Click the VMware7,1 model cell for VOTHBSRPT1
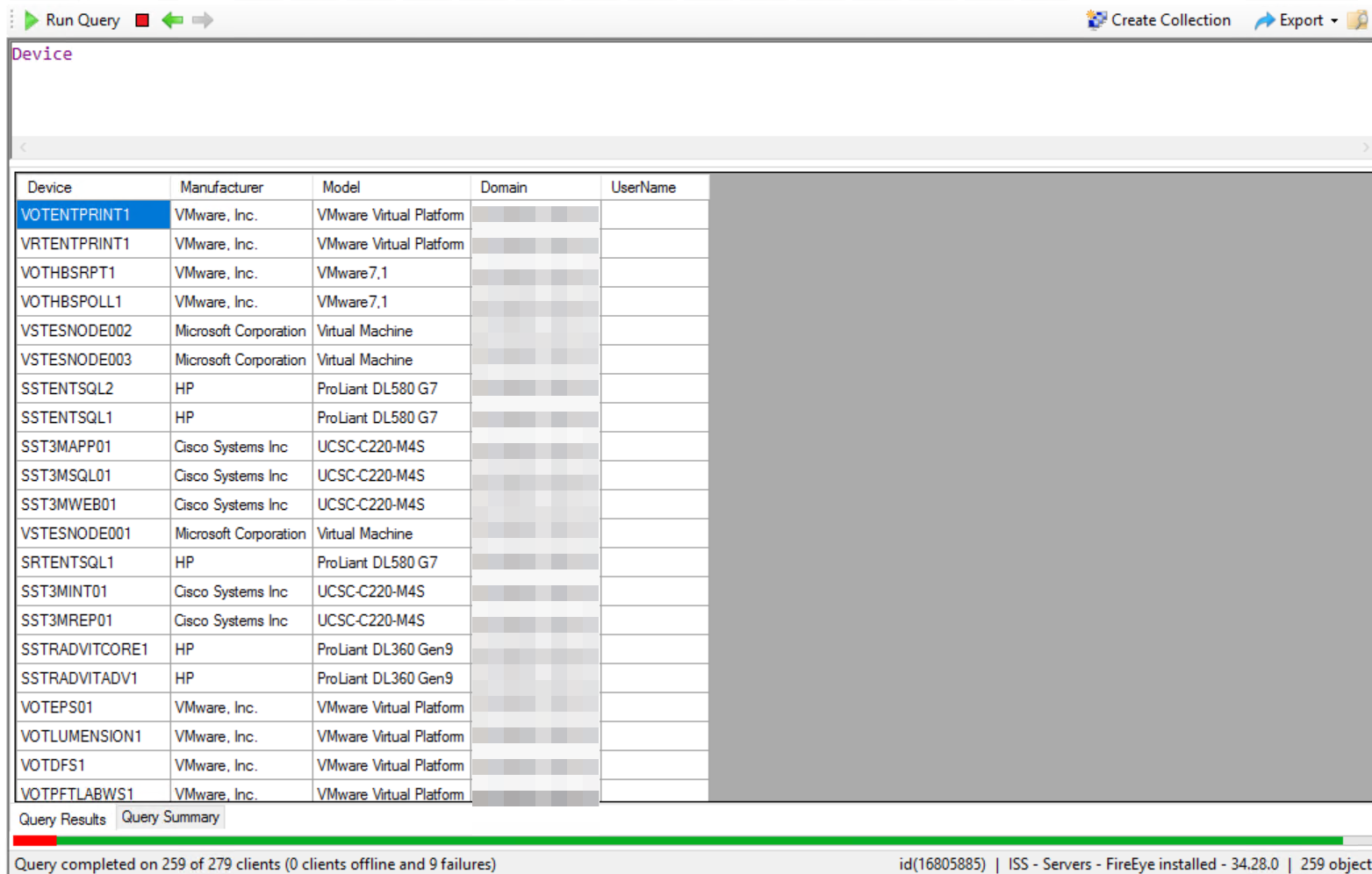1372x874 pixels. tap(391, 273)
